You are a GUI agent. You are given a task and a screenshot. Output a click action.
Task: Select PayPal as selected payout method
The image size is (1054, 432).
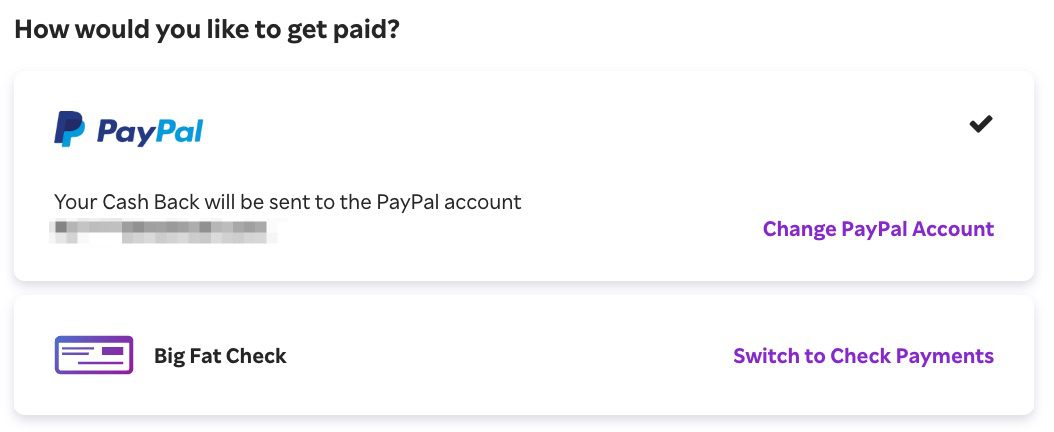click(524, 176)
